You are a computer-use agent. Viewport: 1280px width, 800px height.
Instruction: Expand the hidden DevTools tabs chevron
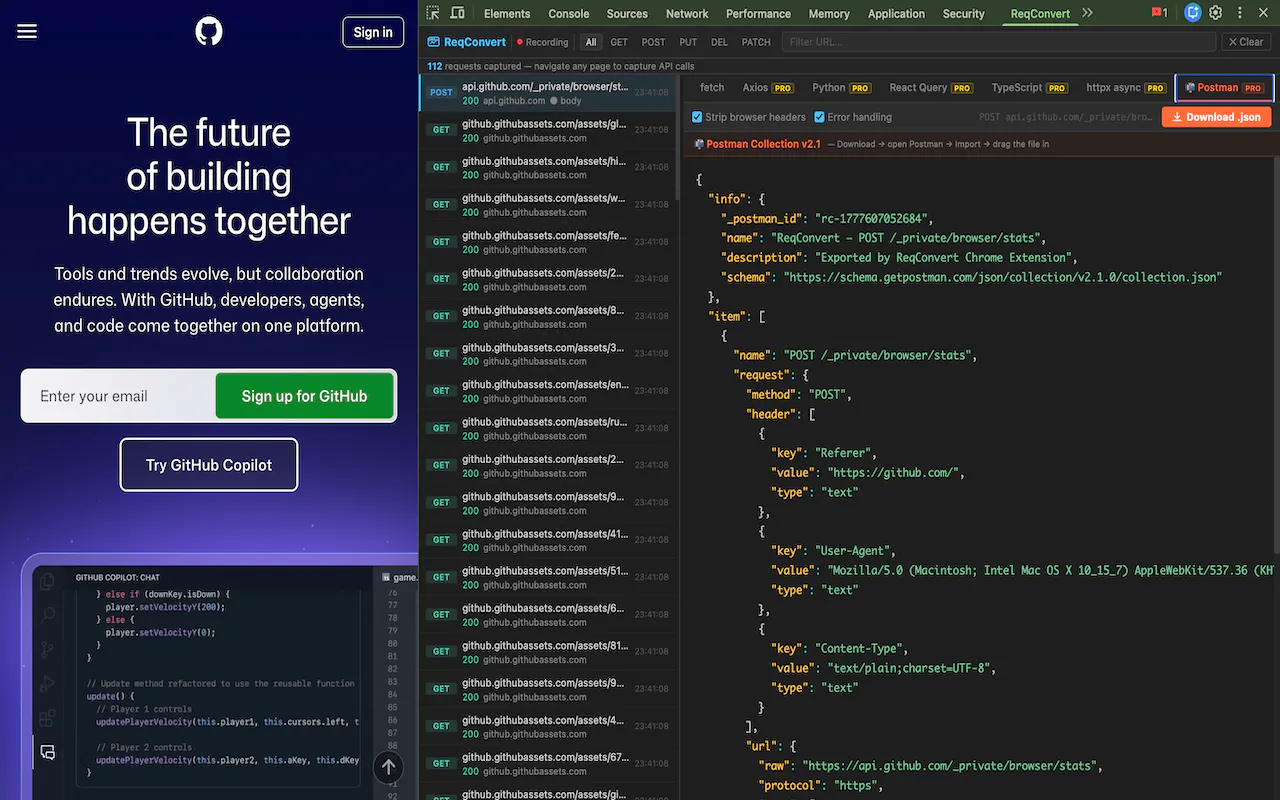[1087, 13]
